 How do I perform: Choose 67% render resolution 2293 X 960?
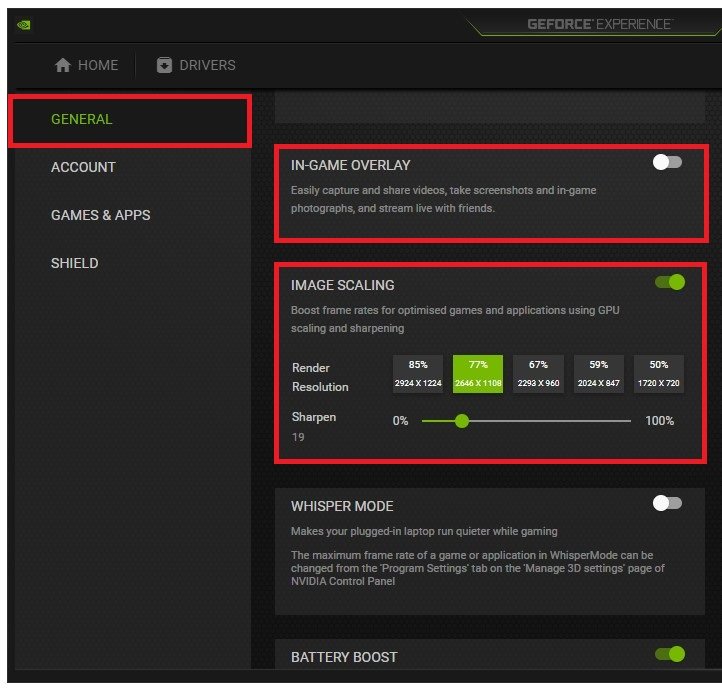(x=538, y=374)
